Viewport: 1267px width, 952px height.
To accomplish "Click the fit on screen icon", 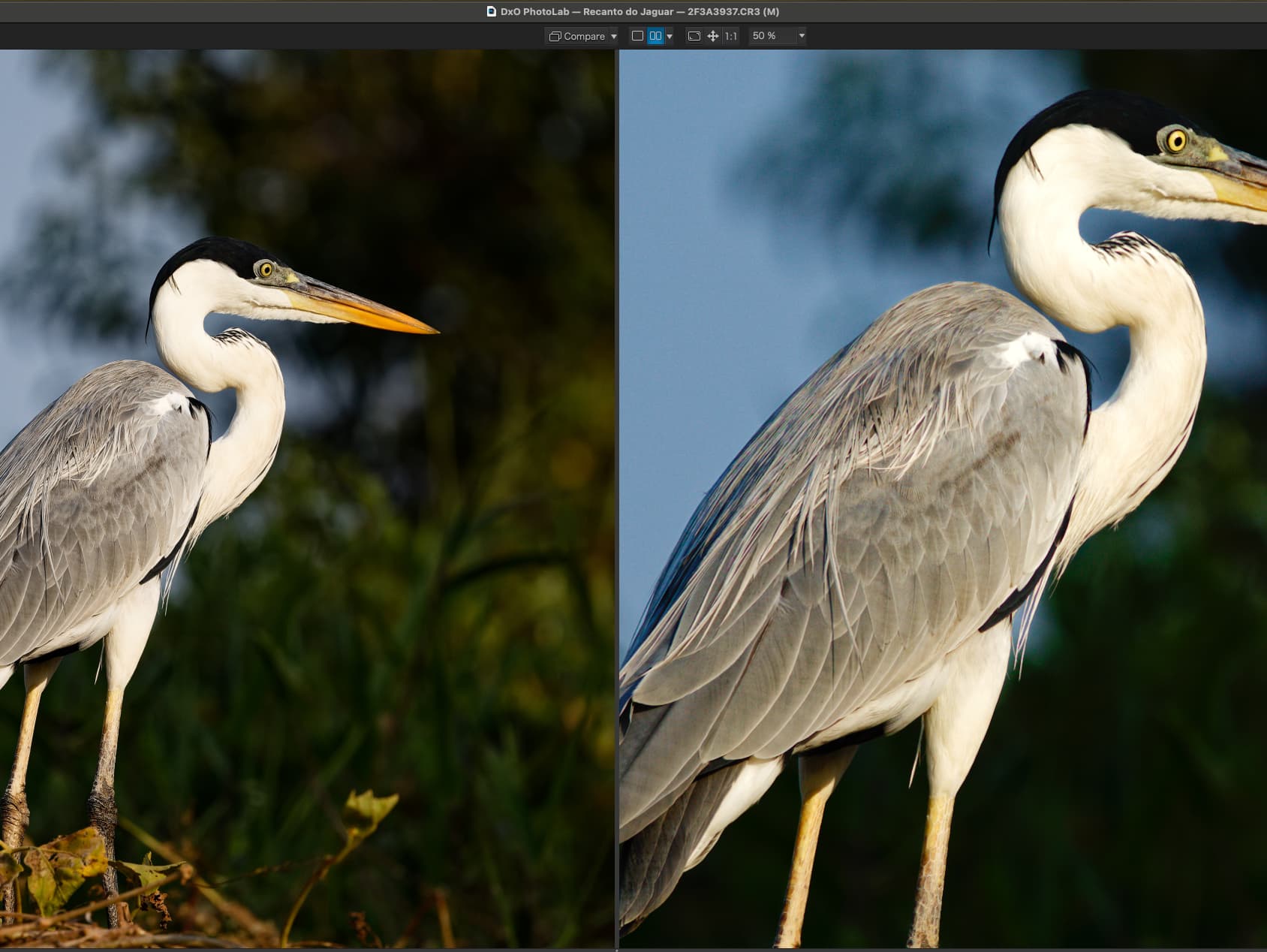I will tap(694, 36).
